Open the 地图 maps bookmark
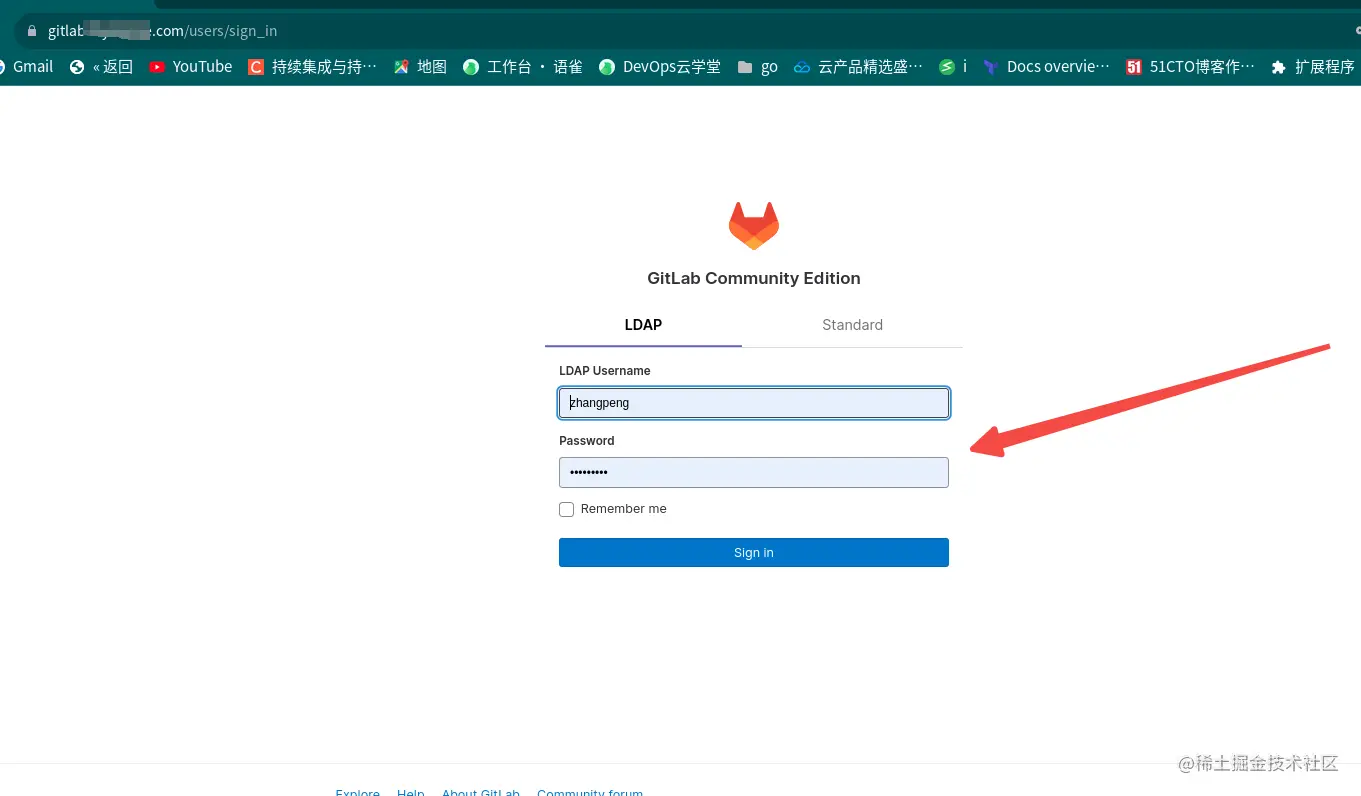 click(420, 67)
